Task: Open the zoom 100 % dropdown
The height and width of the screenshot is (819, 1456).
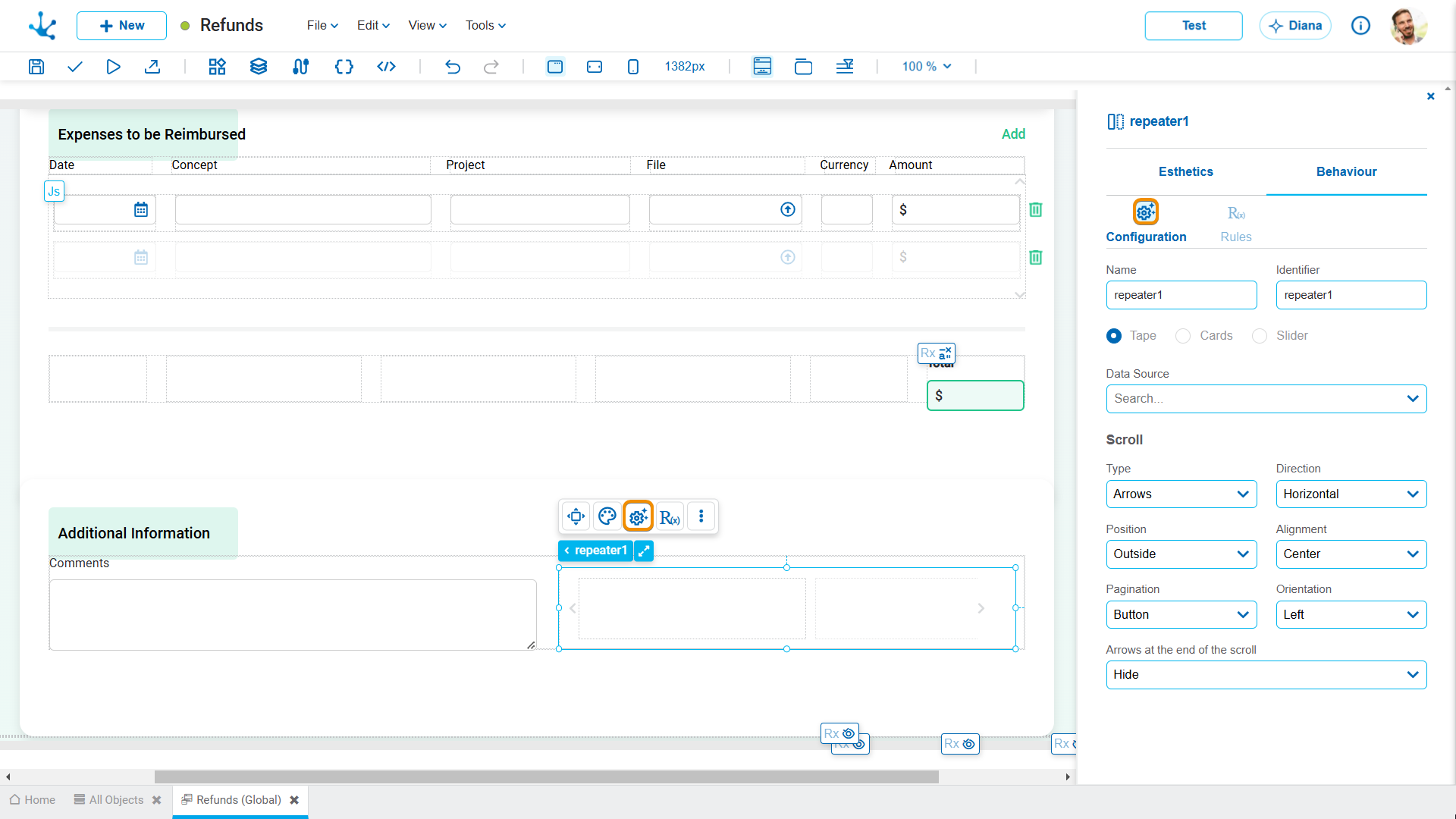Action: (927, 67)
